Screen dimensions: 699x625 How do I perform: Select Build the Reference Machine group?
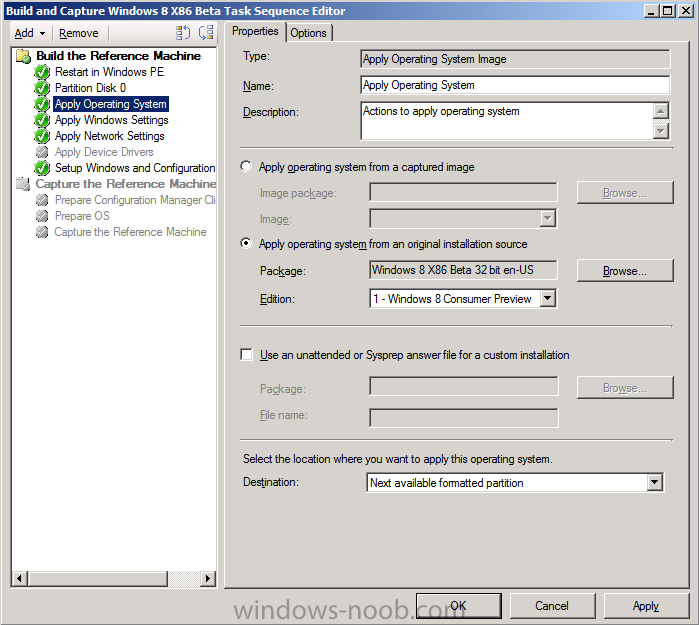pyautogui.click(x=119, y=56)
